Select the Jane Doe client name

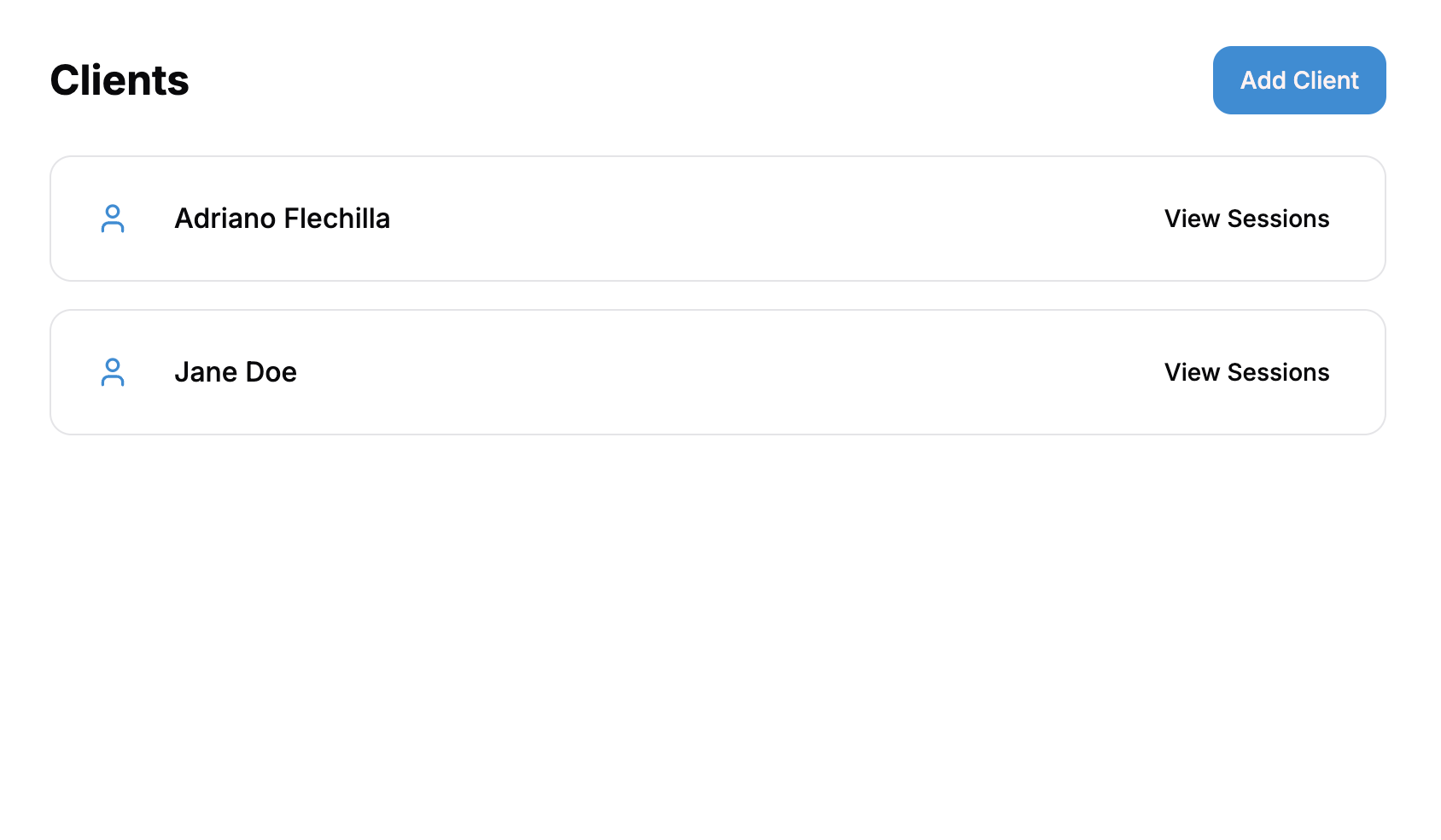pos(236,372)
